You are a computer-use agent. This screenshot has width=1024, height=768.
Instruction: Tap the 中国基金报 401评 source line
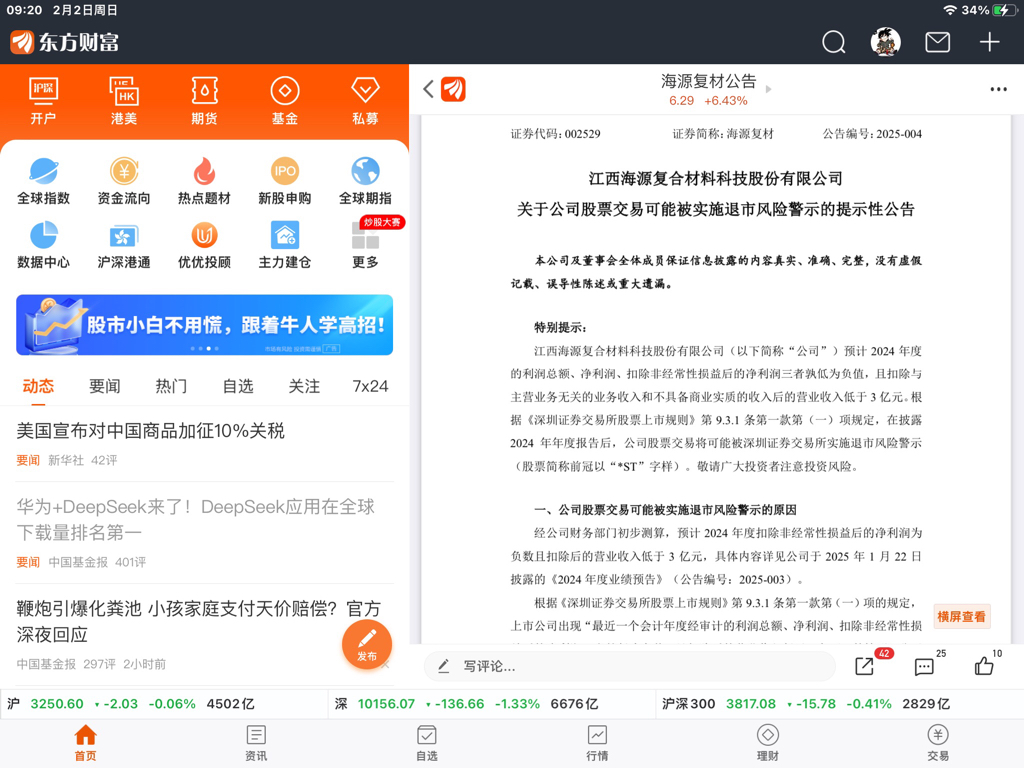click(x=97, y=562)
